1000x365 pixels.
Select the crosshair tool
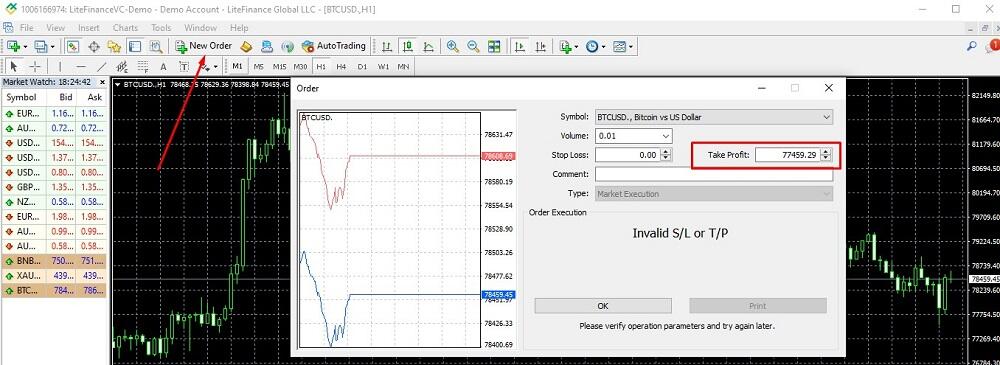pos(35,66)
